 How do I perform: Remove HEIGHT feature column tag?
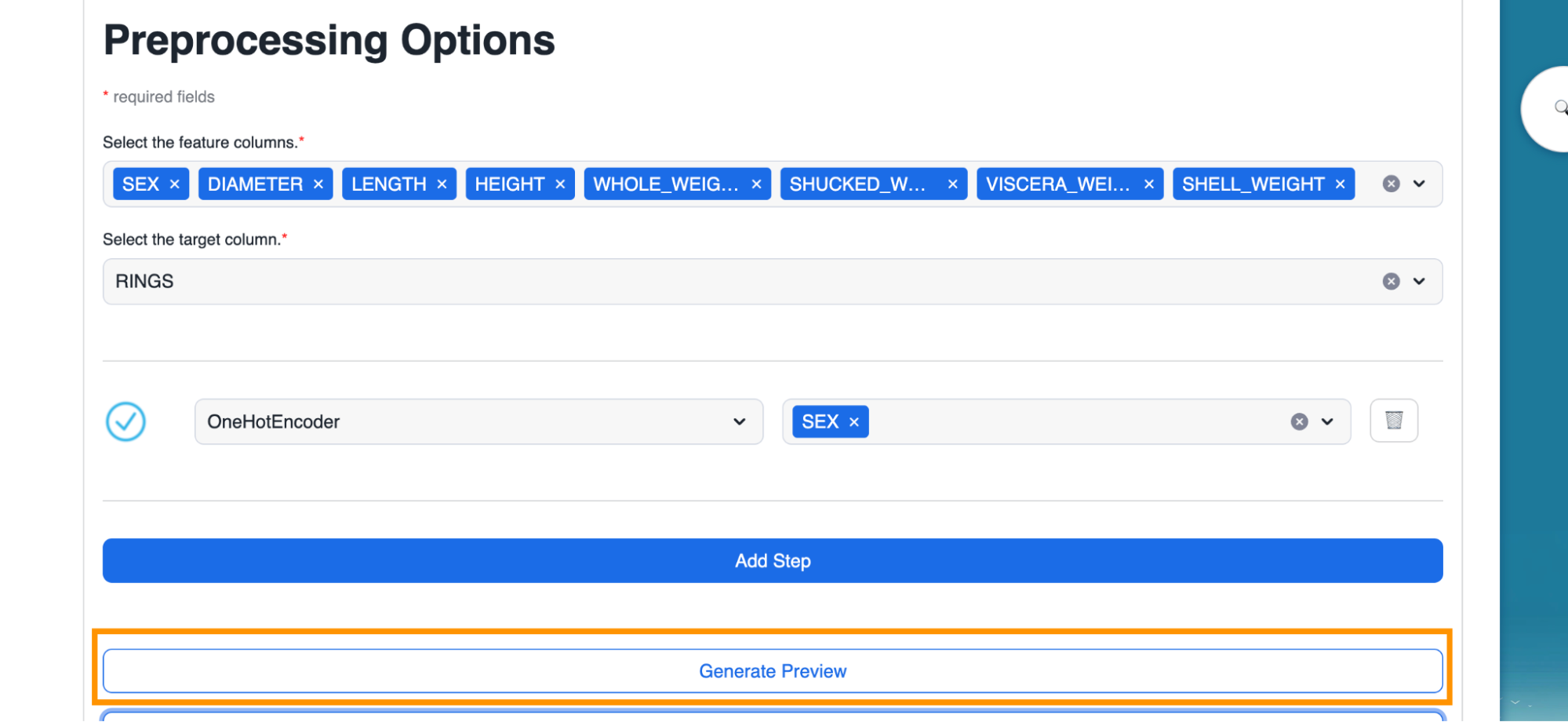560,184
